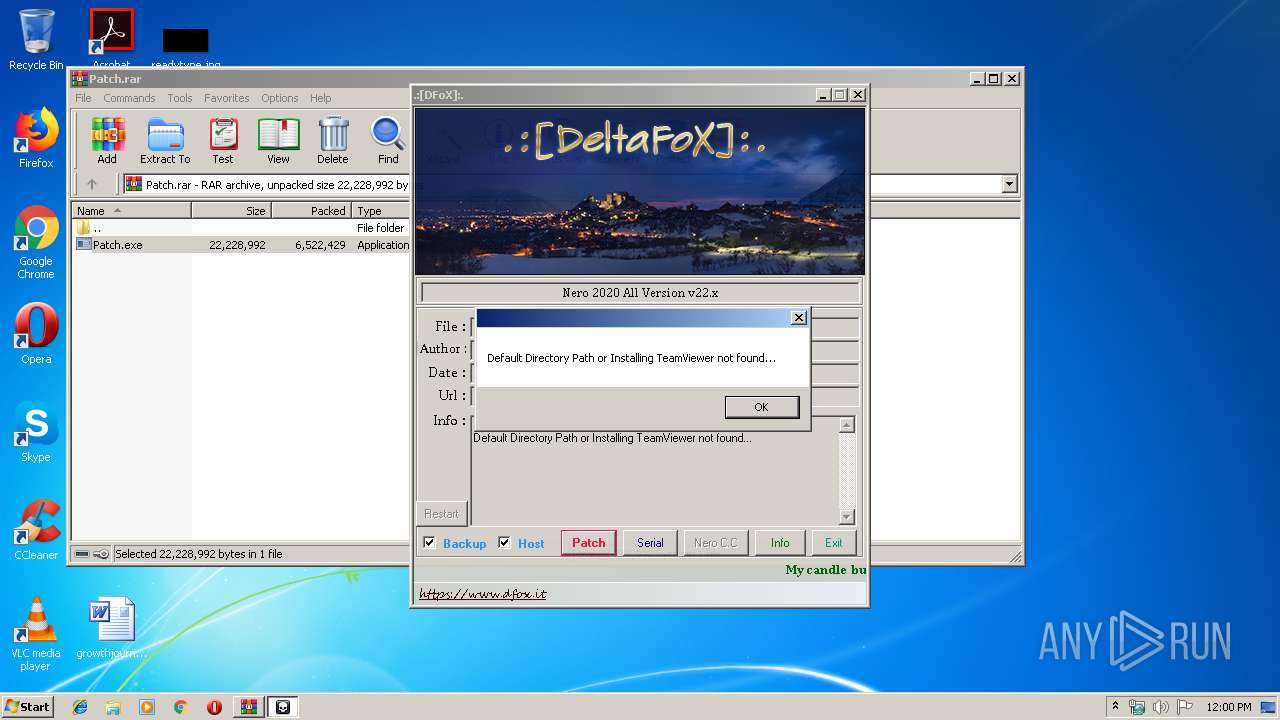
Task: Click the network tray icon
Action: click(1137, 707)
